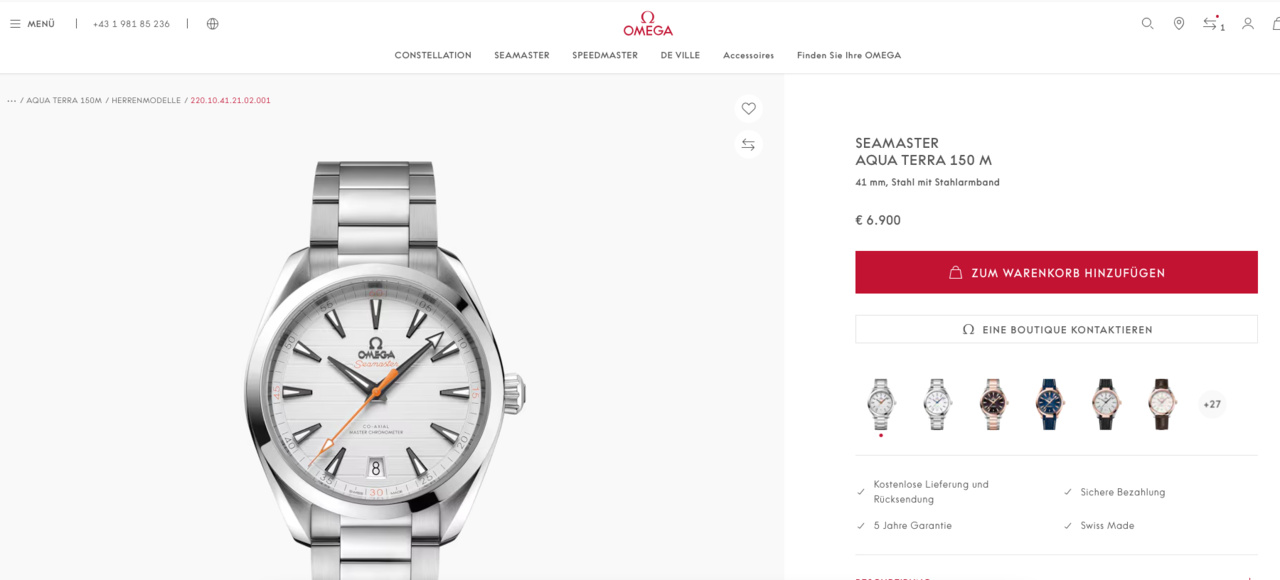Viewport: 1280px width, 580px height.
Task: Open the shopping bag icon in header
Action: (x=1276, y=23)
